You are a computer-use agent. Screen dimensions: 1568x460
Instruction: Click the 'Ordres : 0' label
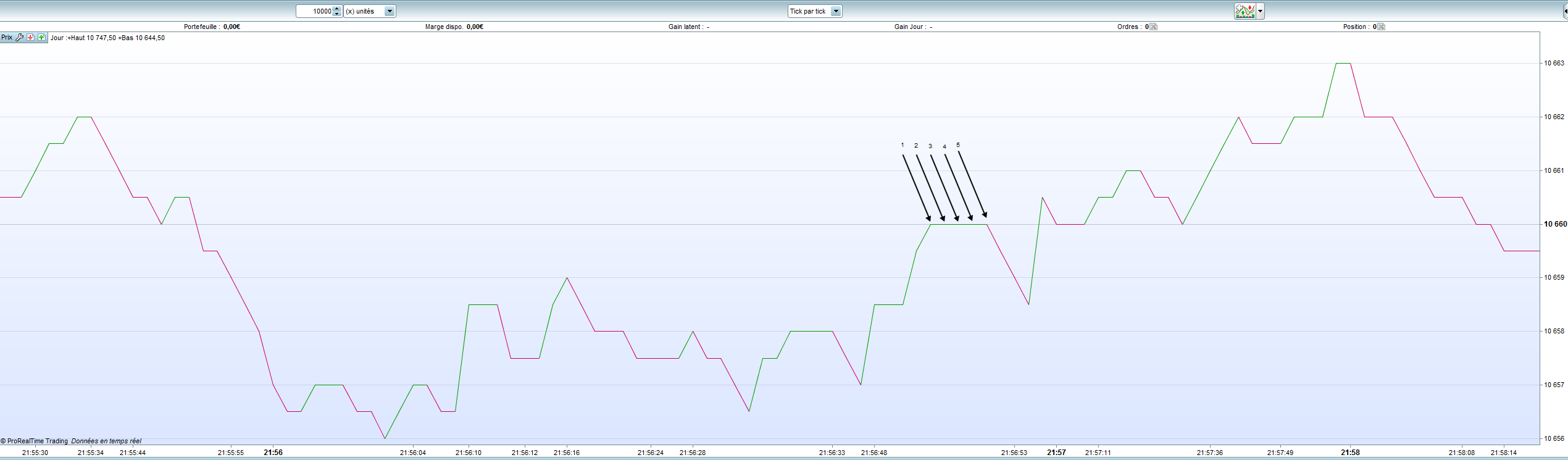[1133, 27]
